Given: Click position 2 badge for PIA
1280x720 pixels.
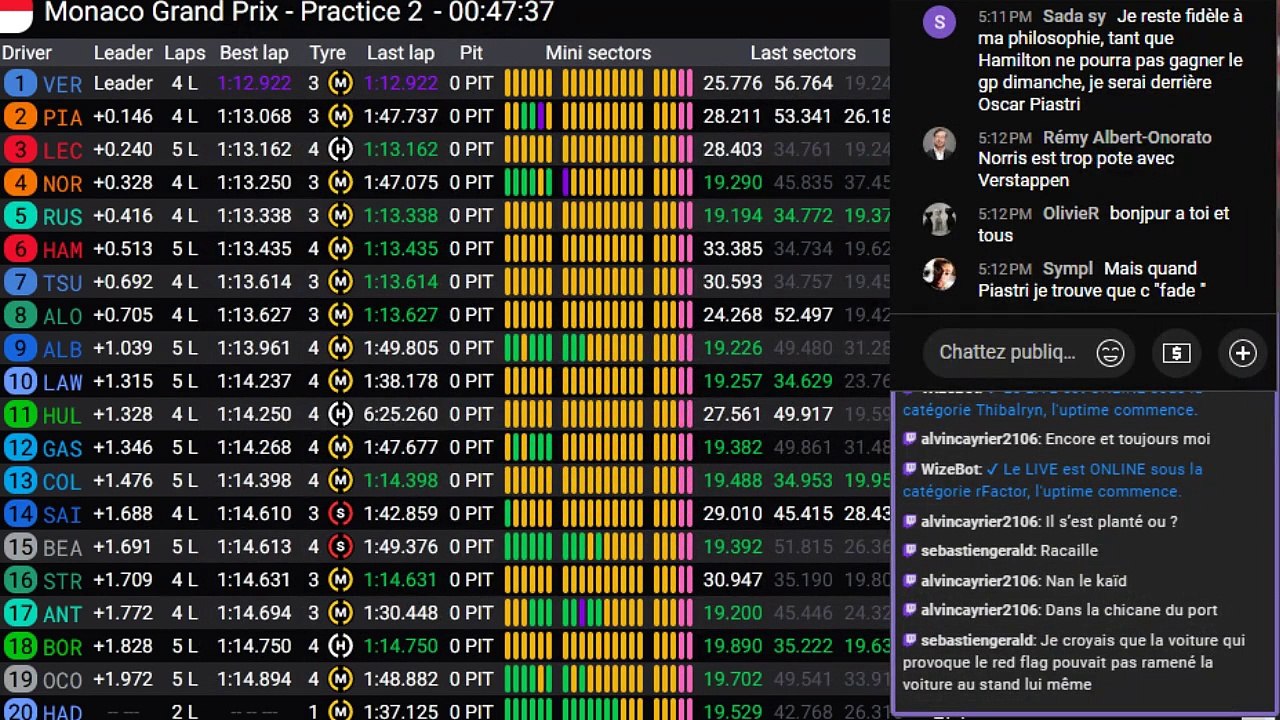Looking at the screenshot, I should 20,116.
